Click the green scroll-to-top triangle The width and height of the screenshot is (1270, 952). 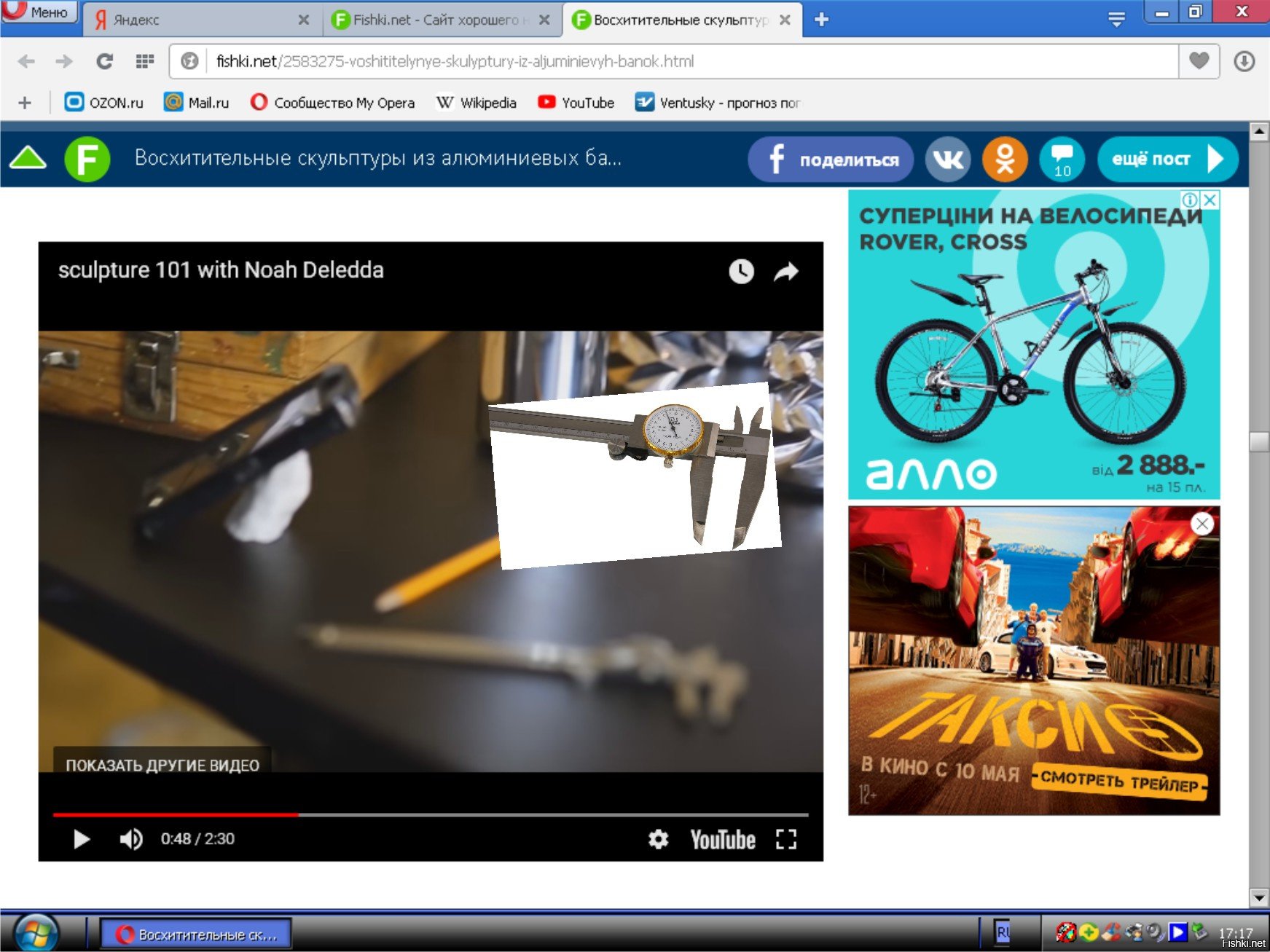[28, 158]
